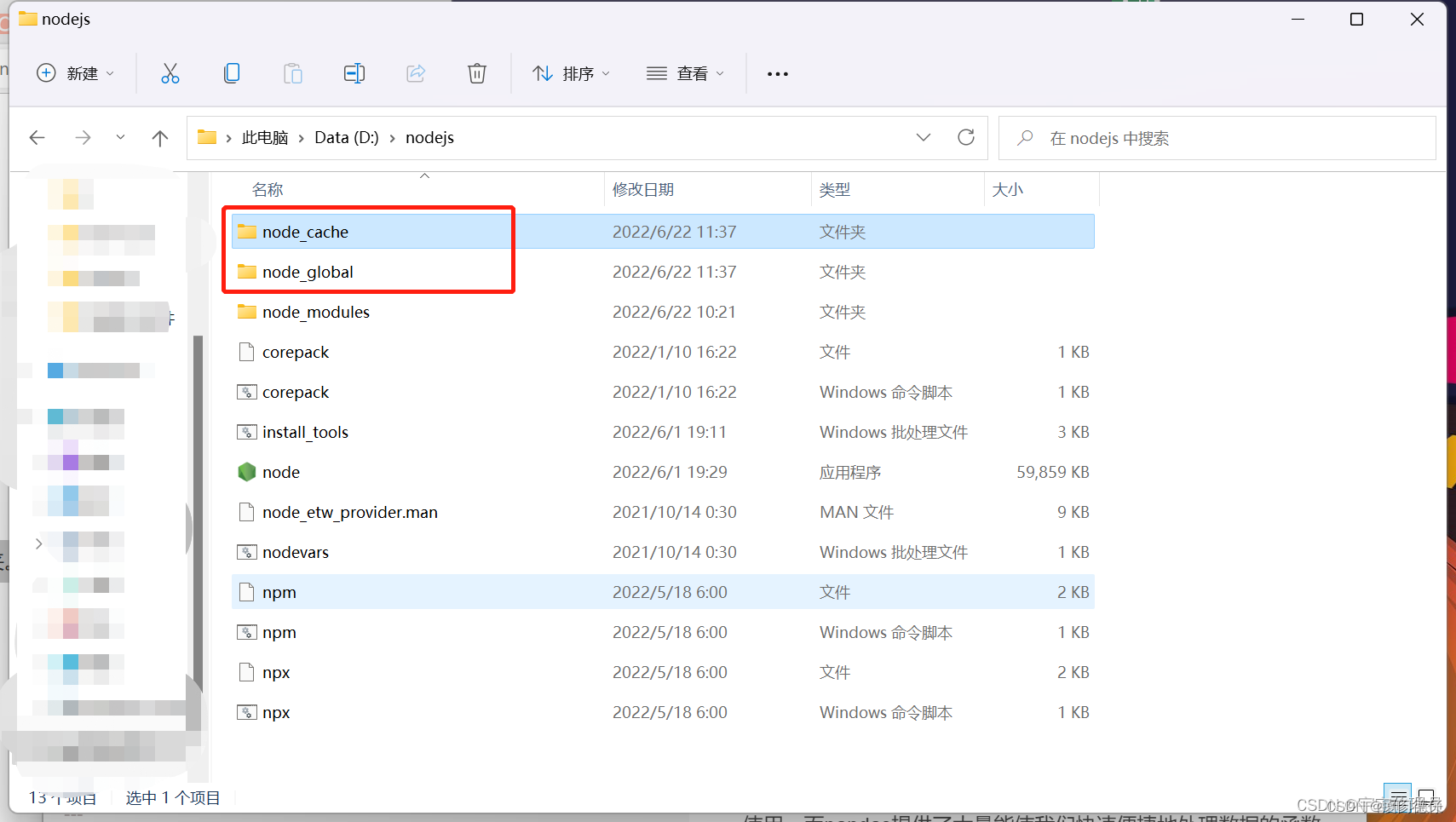Expand recent locations chevron near navigation arrows

coord(120,137)
